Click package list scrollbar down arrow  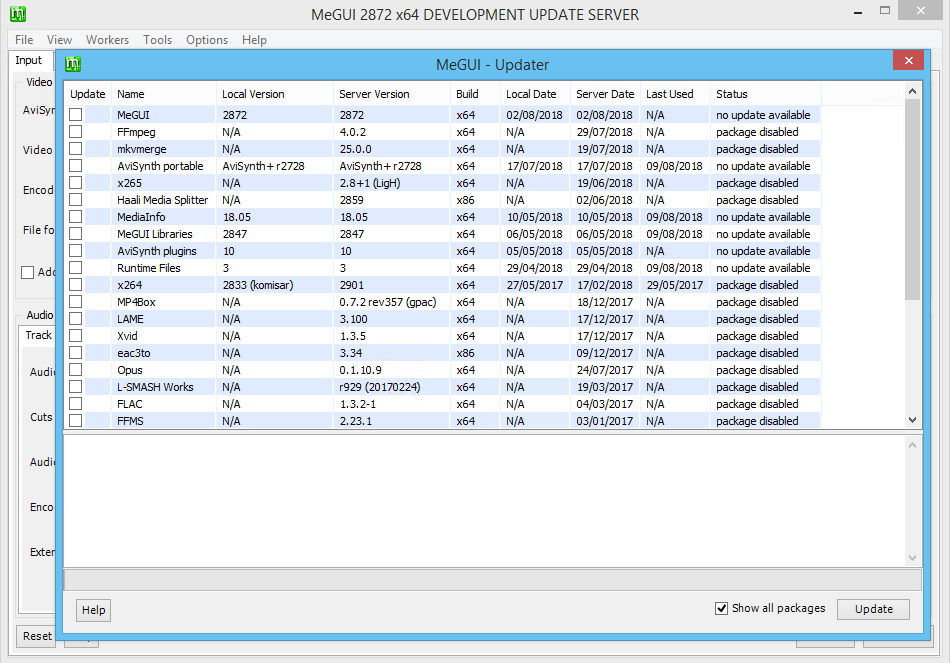click(912, 420)
